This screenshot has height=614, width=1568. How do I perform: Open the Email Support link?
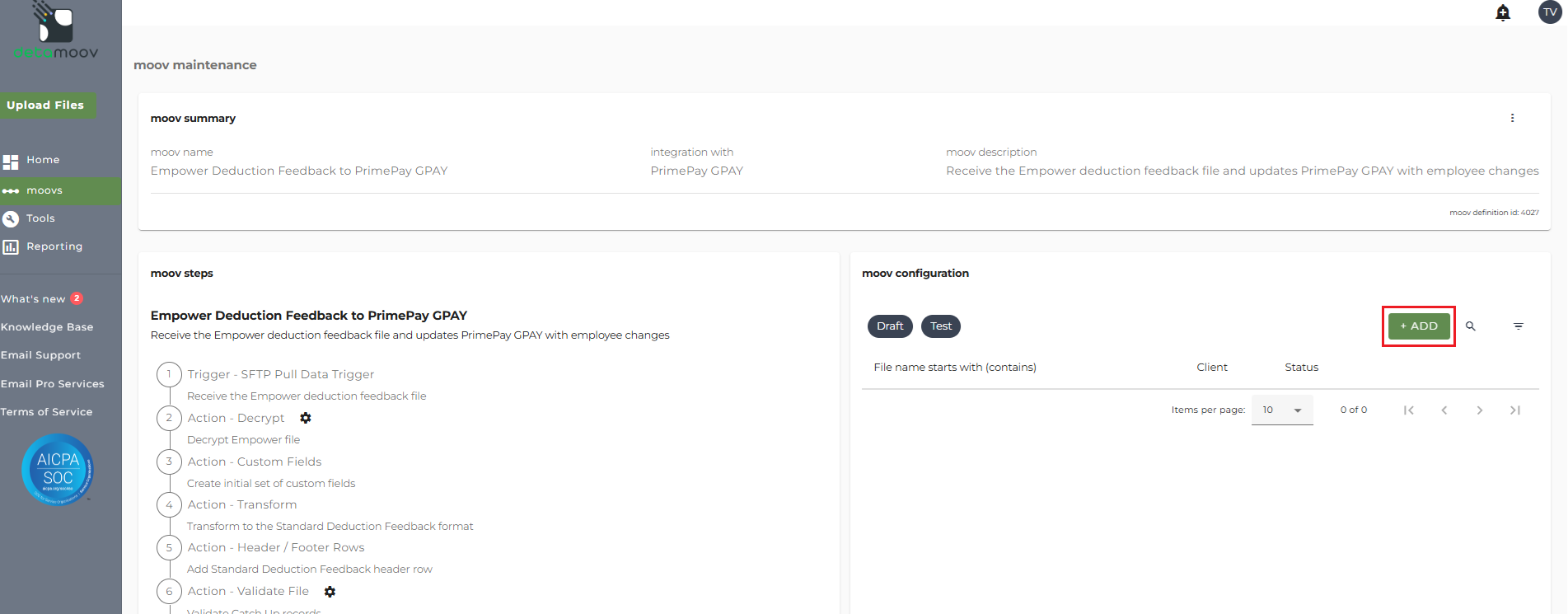coord(41,355)
